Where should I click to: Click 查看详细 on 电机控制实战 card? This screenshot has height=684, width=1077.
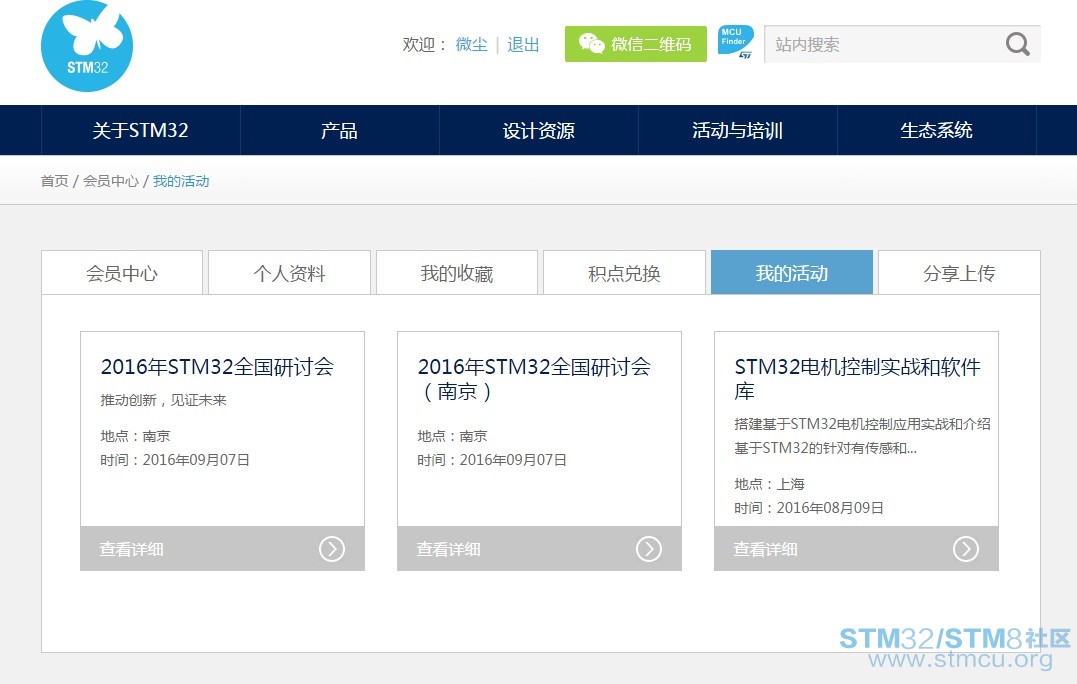coord(765,549)
